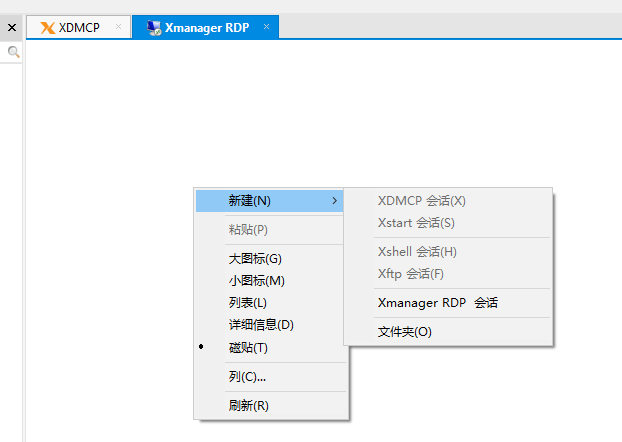Click the computer icon on Xmanager RDP tab

154,28
